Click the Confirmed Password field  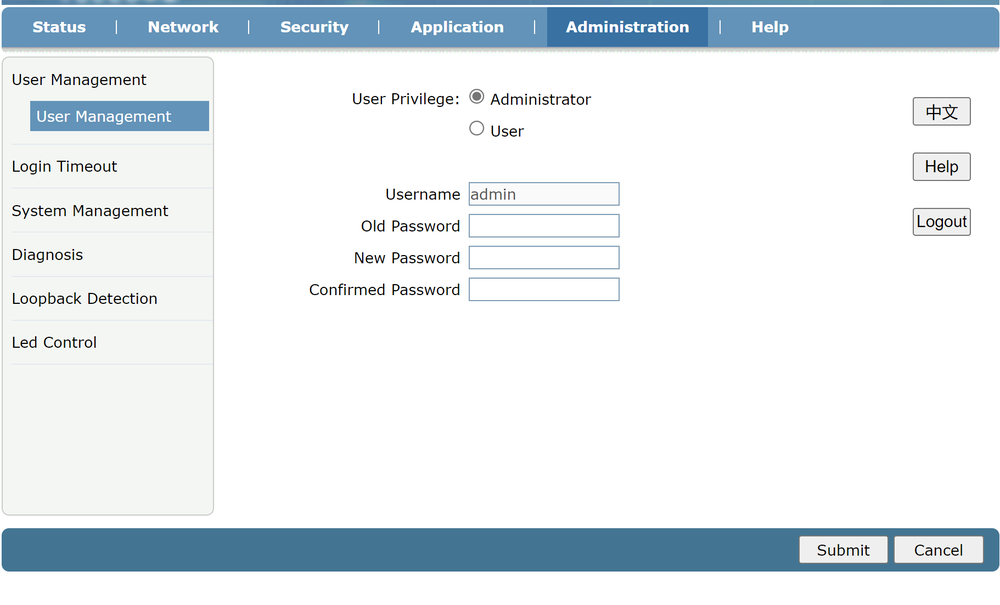[544, 290]
